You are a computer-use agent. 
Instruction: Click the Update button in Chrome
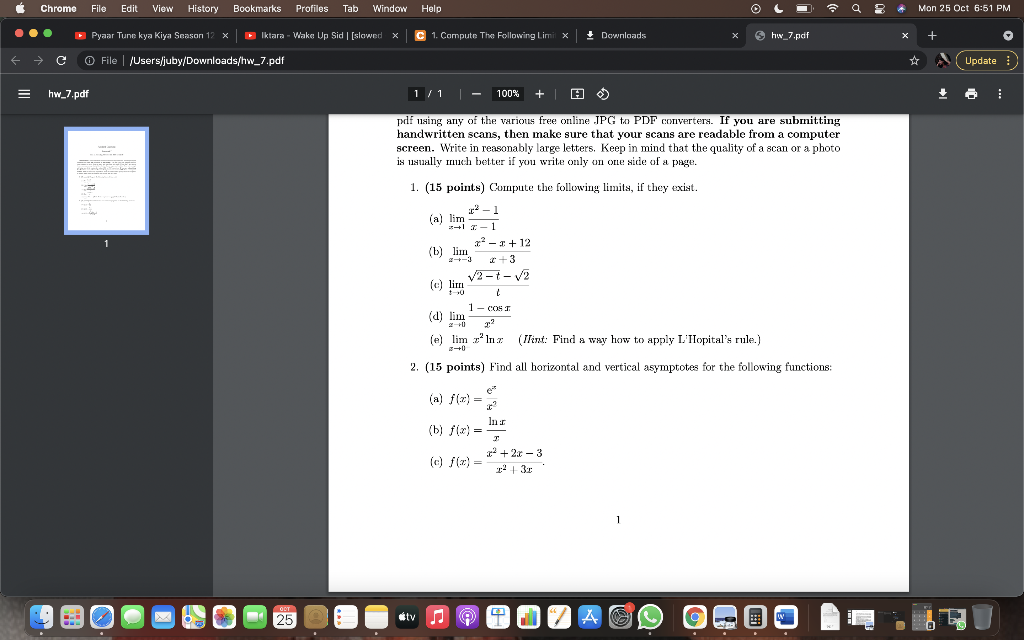986,61
